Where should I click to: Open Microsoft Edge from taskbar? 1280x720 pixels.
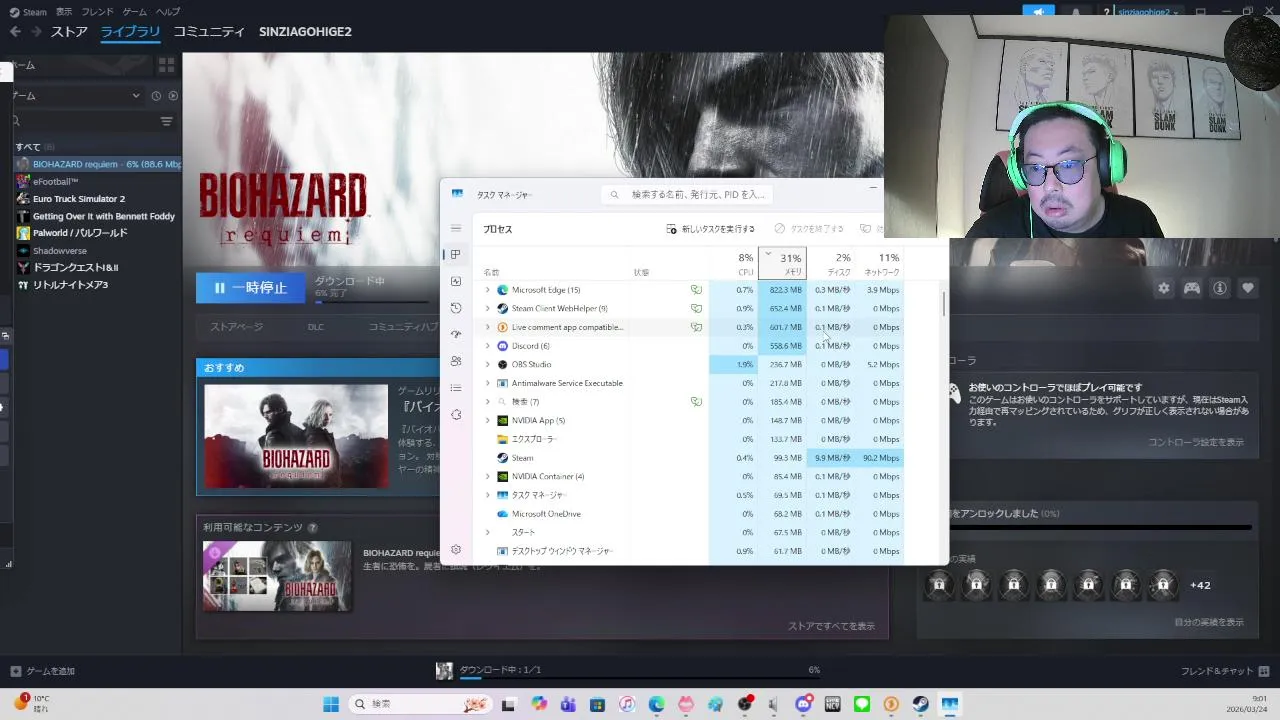pos(656,704)
